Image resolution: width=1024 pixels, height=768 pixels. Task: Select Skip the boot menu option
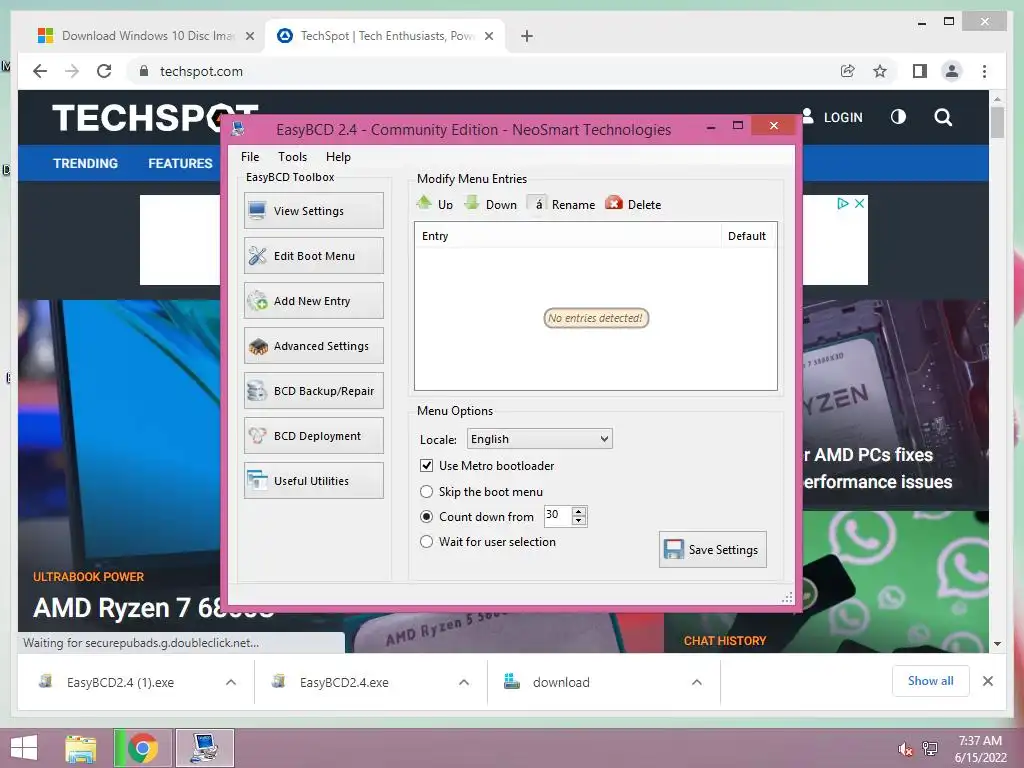426,491
